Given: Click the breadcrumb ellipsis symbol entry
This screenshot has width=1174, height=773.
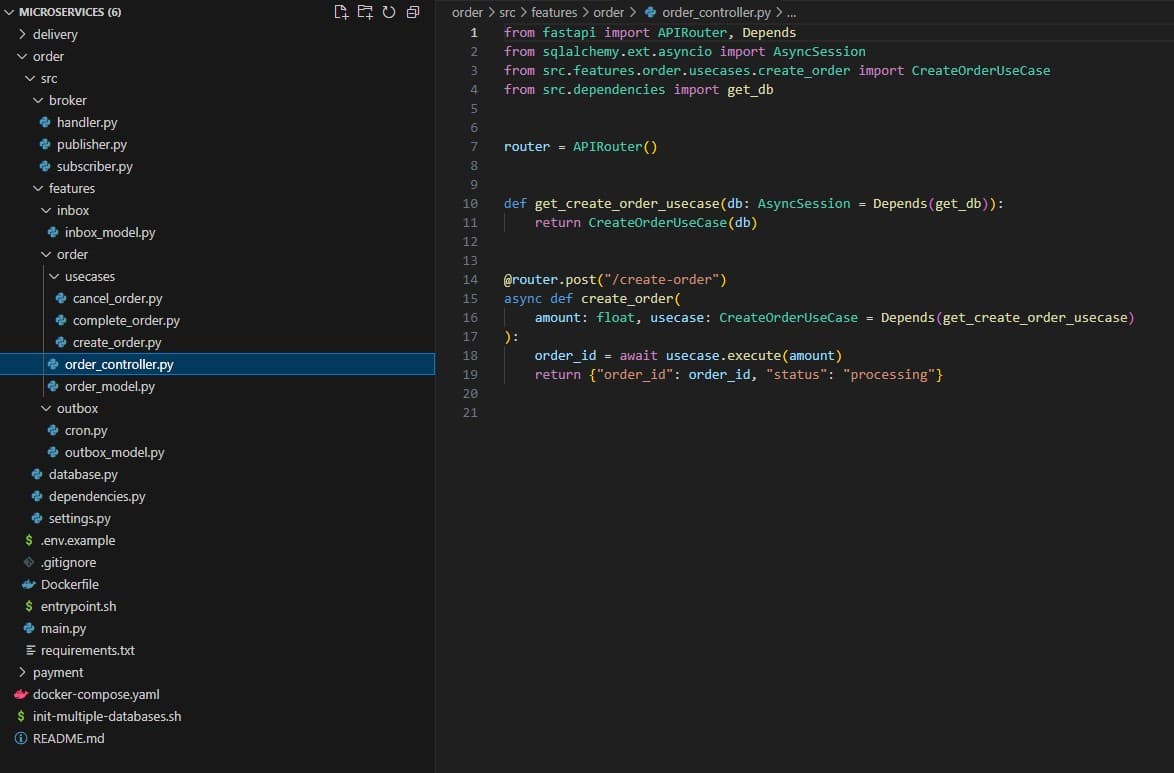Looking at the screenshot, I should [x=791, y=12].
